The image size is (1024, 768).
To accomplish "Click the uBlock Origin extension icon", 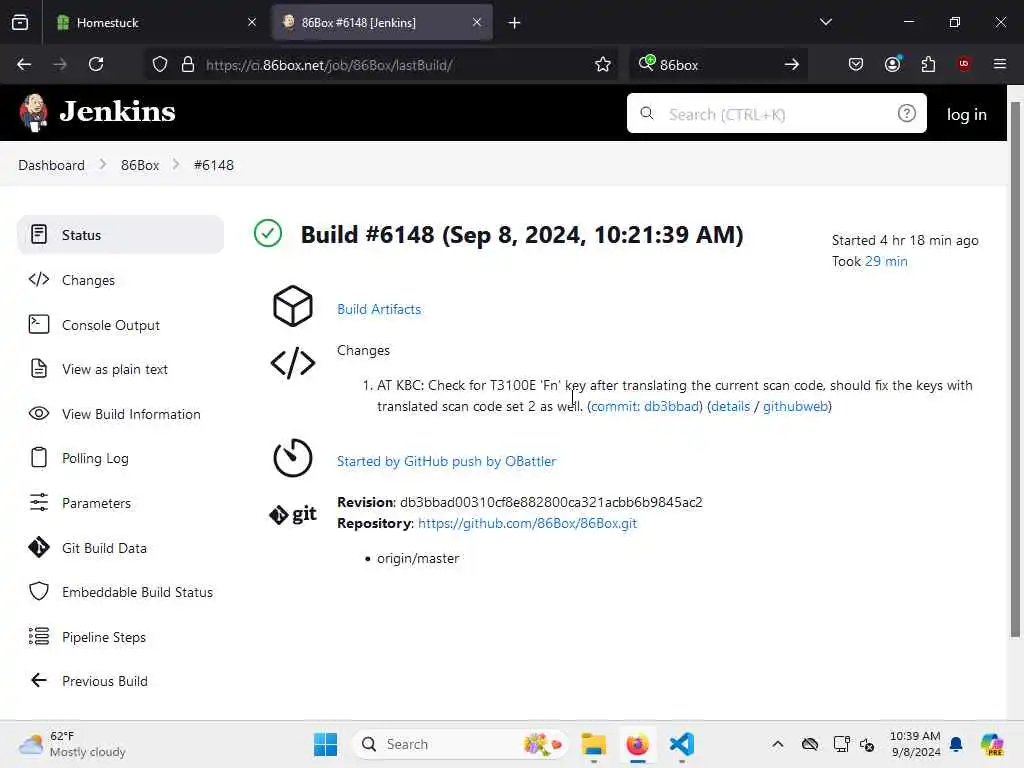I will coord(964,64).
